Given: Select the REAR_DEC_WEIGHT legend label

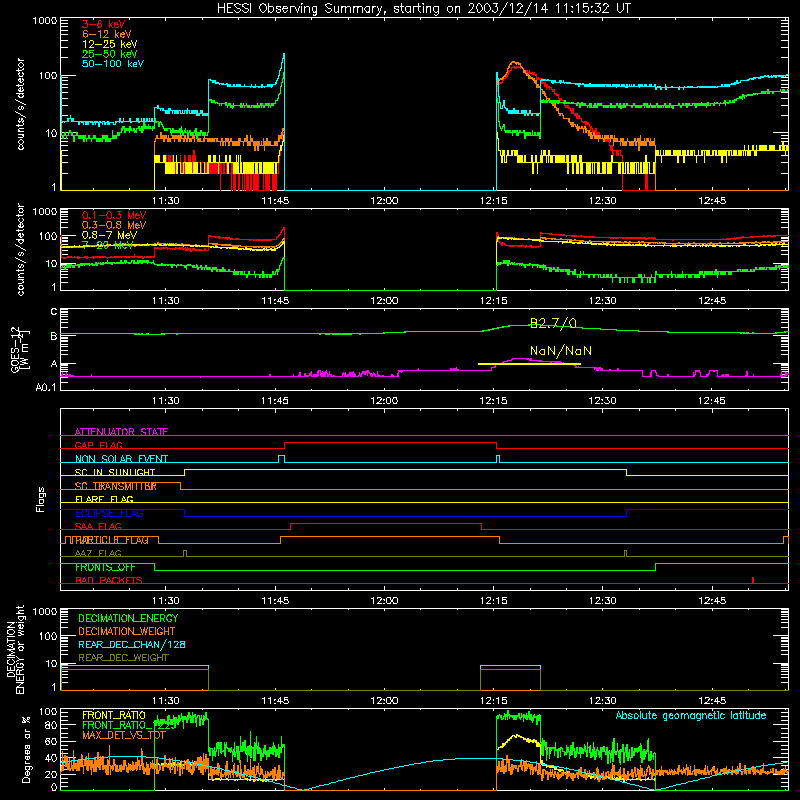Looking at the screenshot, I should coord(123,658).
